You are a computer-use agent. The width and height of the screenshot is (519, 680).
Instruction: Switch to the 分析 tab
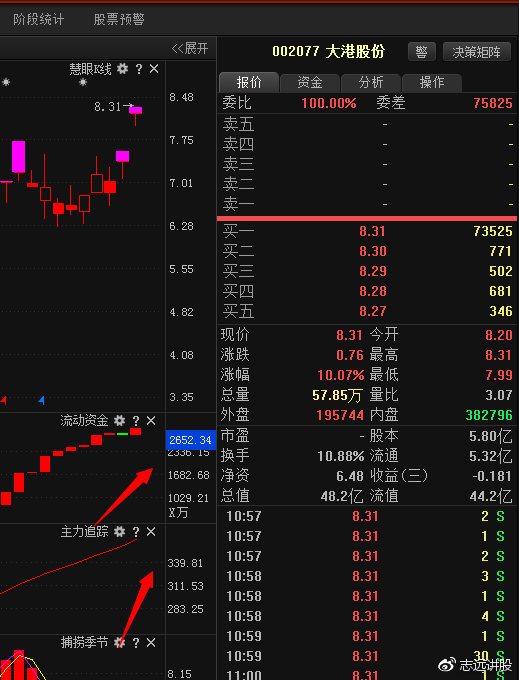coord(371,82)
